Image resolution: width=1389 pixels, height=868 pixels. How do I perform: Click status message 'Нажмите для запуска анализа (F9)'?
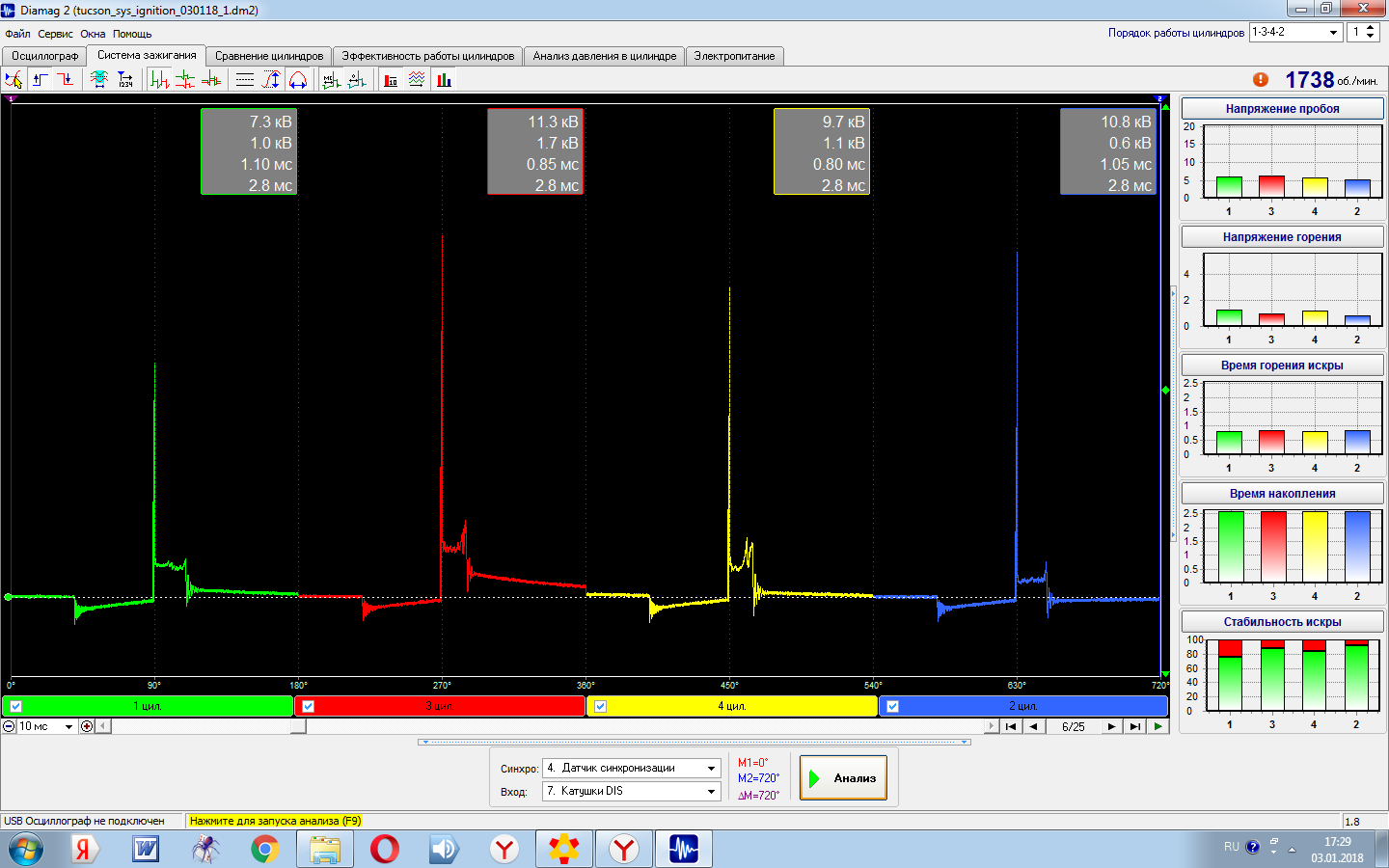tap(275, 821)
